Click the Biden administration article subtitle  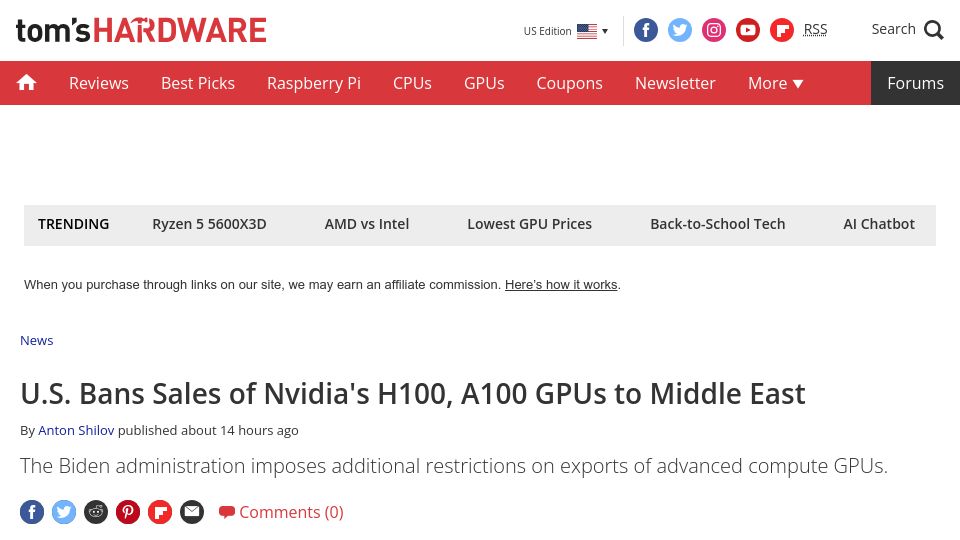454,467
